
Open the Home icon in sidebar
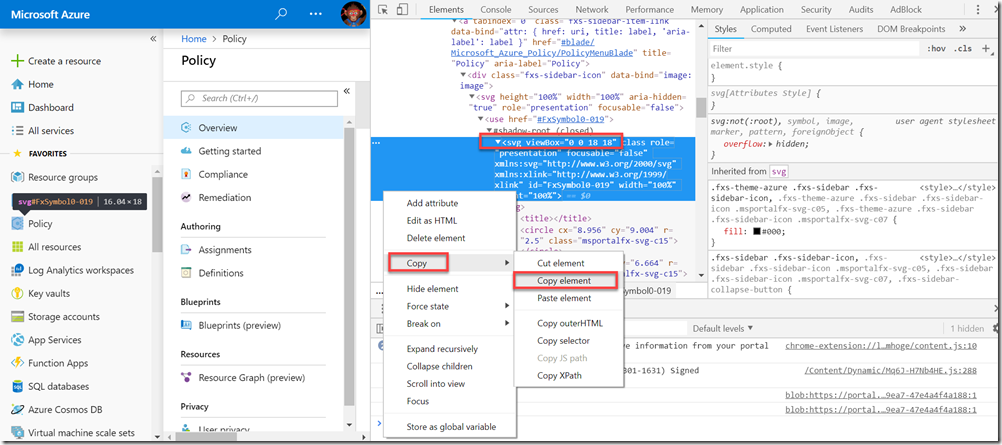point(17,84)
